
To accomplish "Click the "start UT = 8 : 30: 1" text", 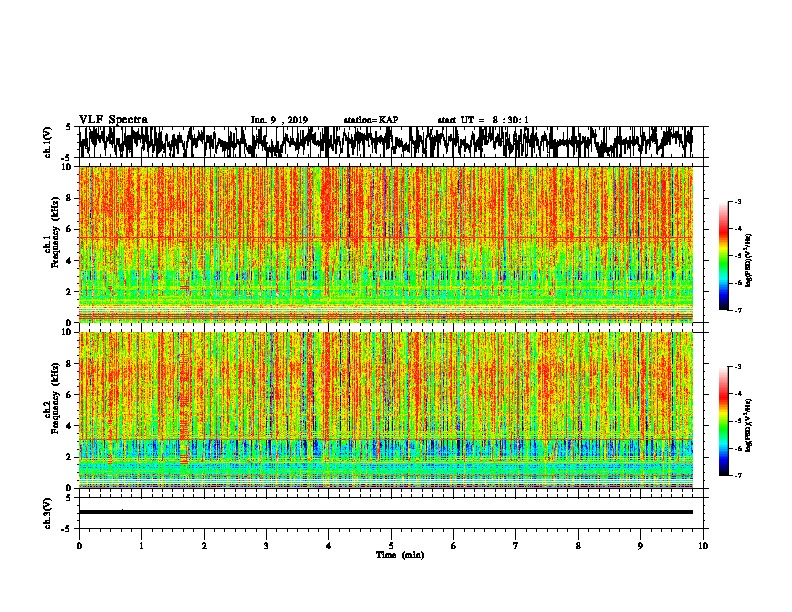I will point(483,120).
